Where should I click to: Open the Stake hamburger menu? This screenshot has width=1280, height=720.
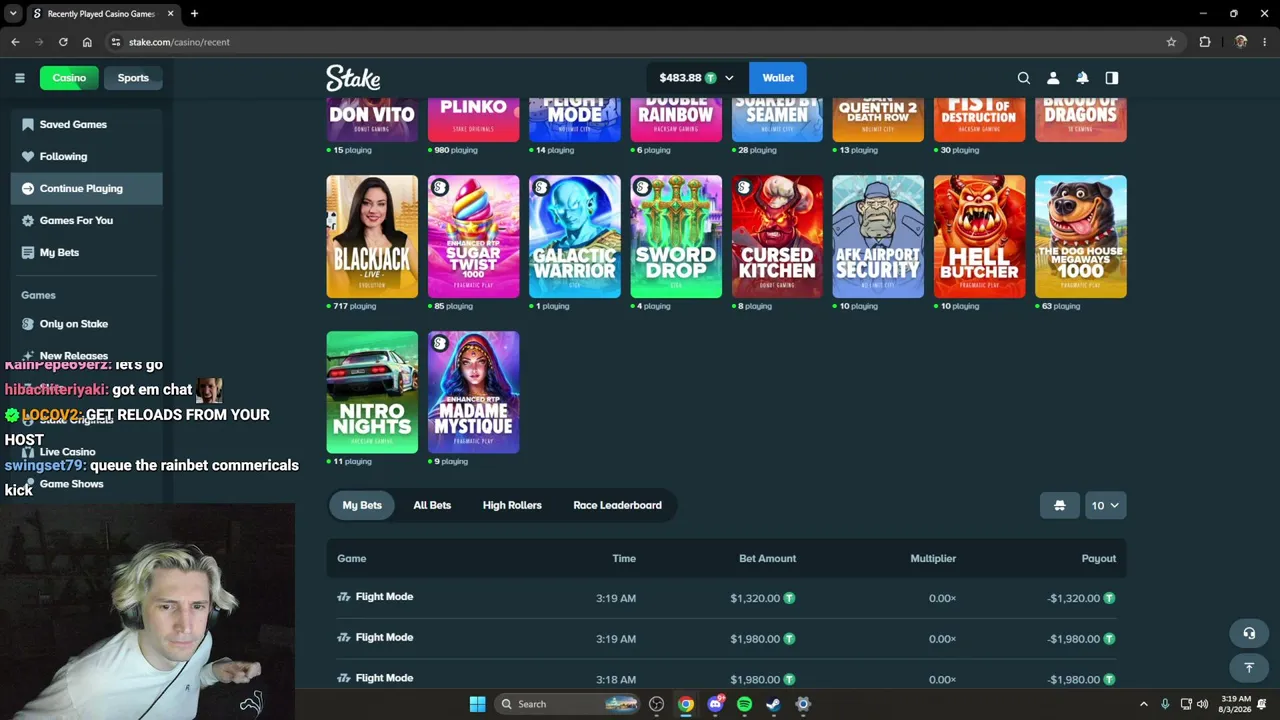19,78
